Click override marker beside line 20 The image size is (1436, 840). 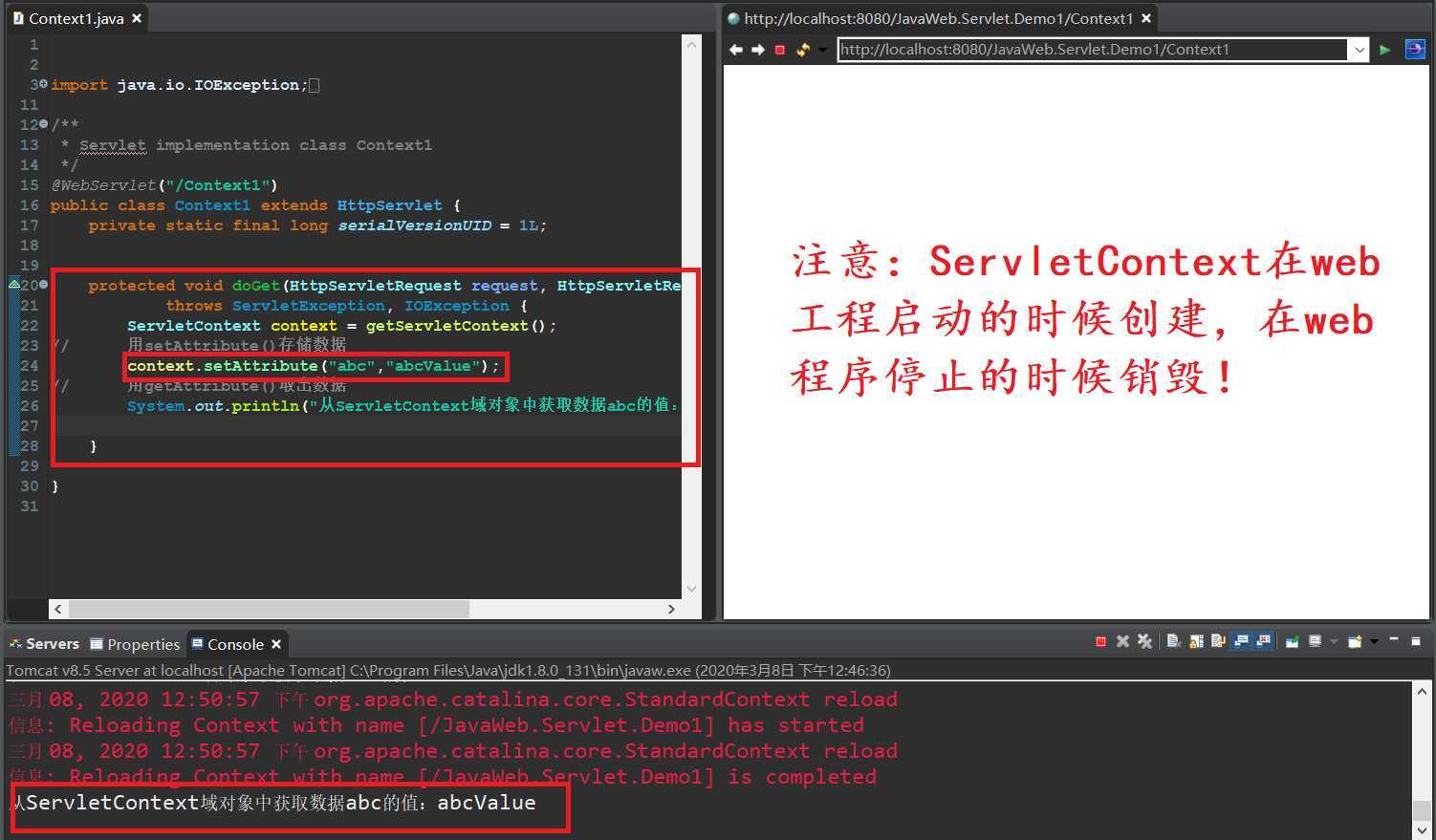[x=14, y=284]
